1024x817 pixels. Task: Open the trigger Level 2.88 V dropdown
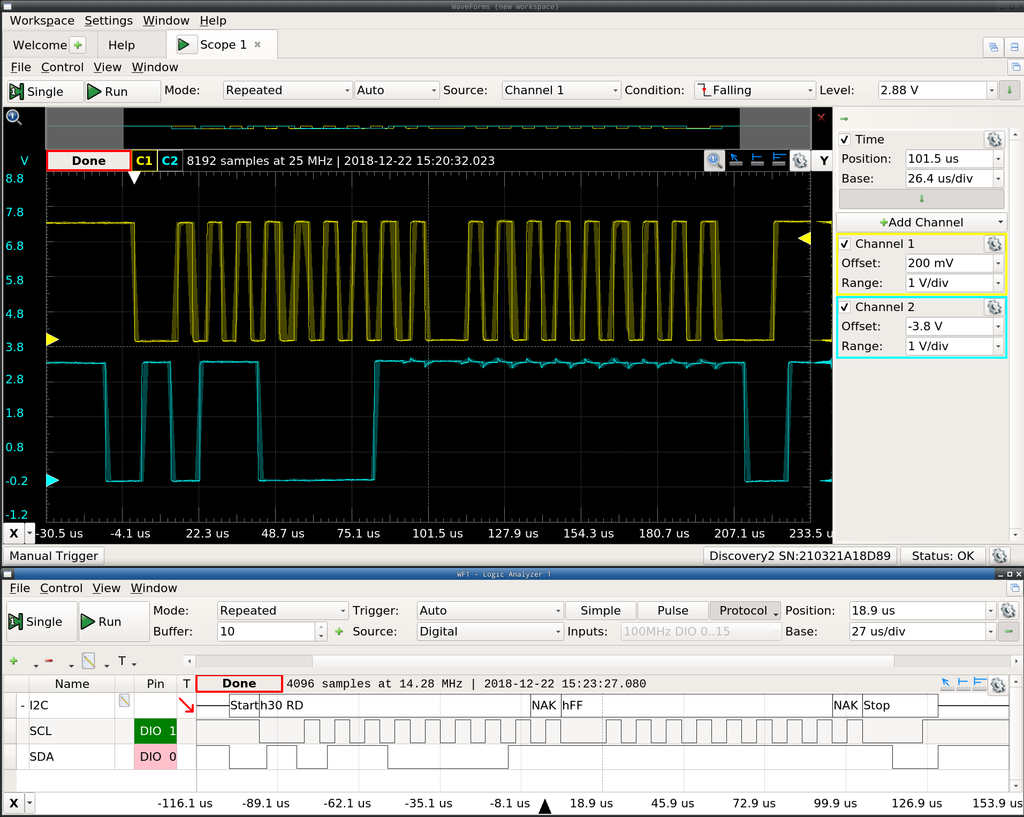pyautogui.click(x=991, y=90)
